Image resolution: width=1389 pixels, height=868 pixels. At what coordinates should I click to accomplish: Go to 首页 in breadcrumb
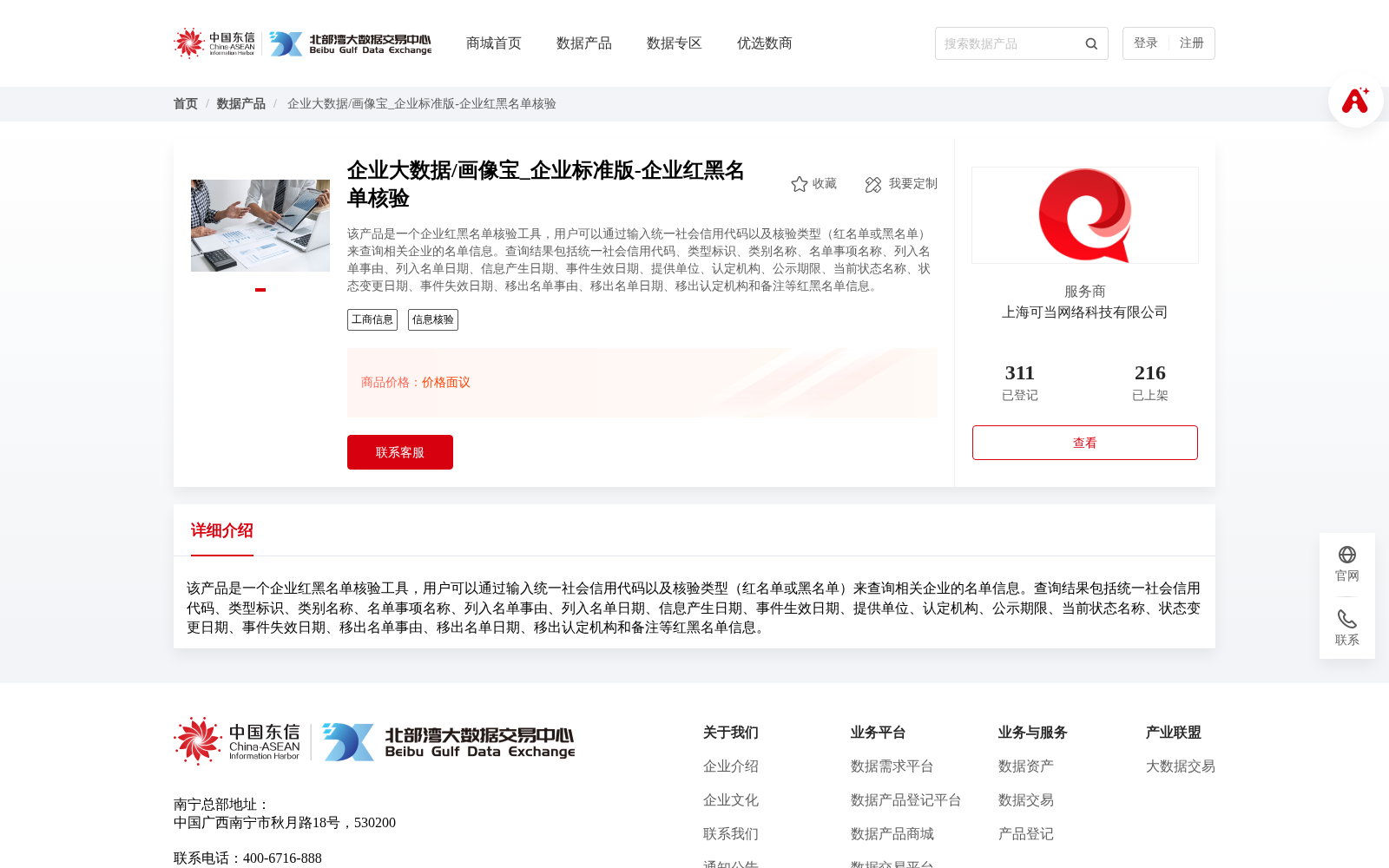186,104
